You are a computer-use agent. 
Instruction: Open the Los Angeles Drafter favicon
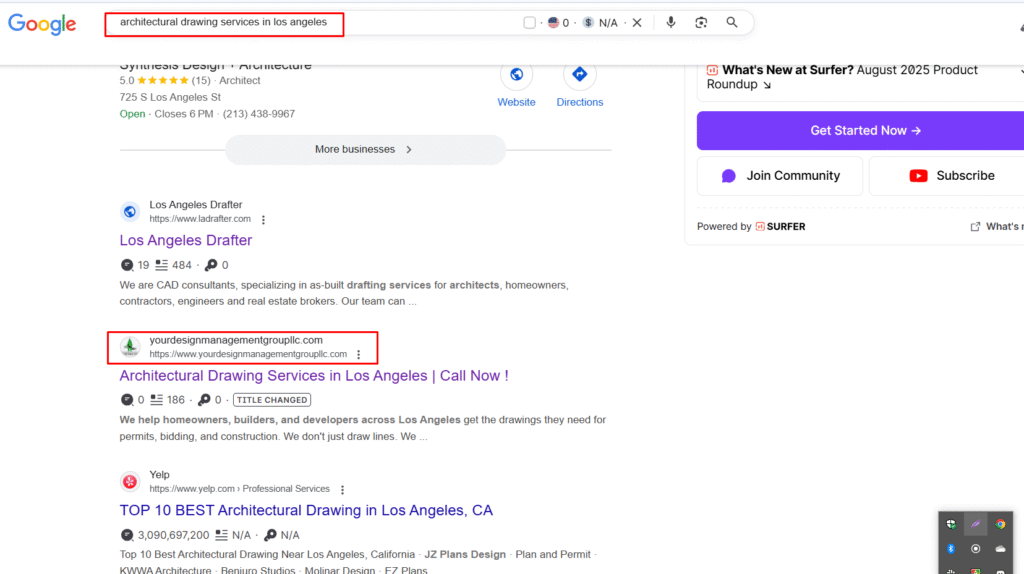(x=130, y=212)
